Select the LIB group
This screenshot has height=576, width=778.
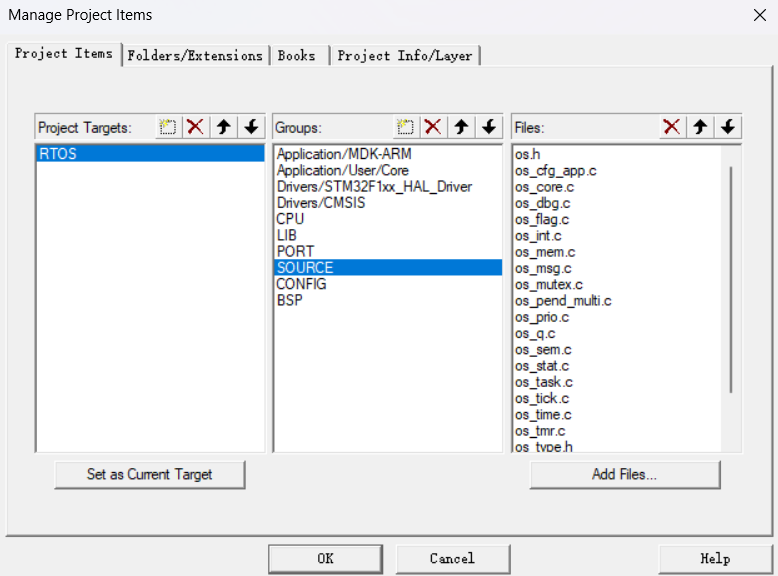click(x=388, y=235)
